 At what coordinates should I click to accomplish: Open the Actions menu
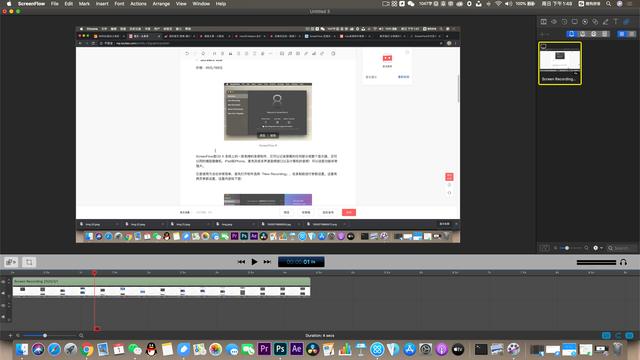click(138, 4)
